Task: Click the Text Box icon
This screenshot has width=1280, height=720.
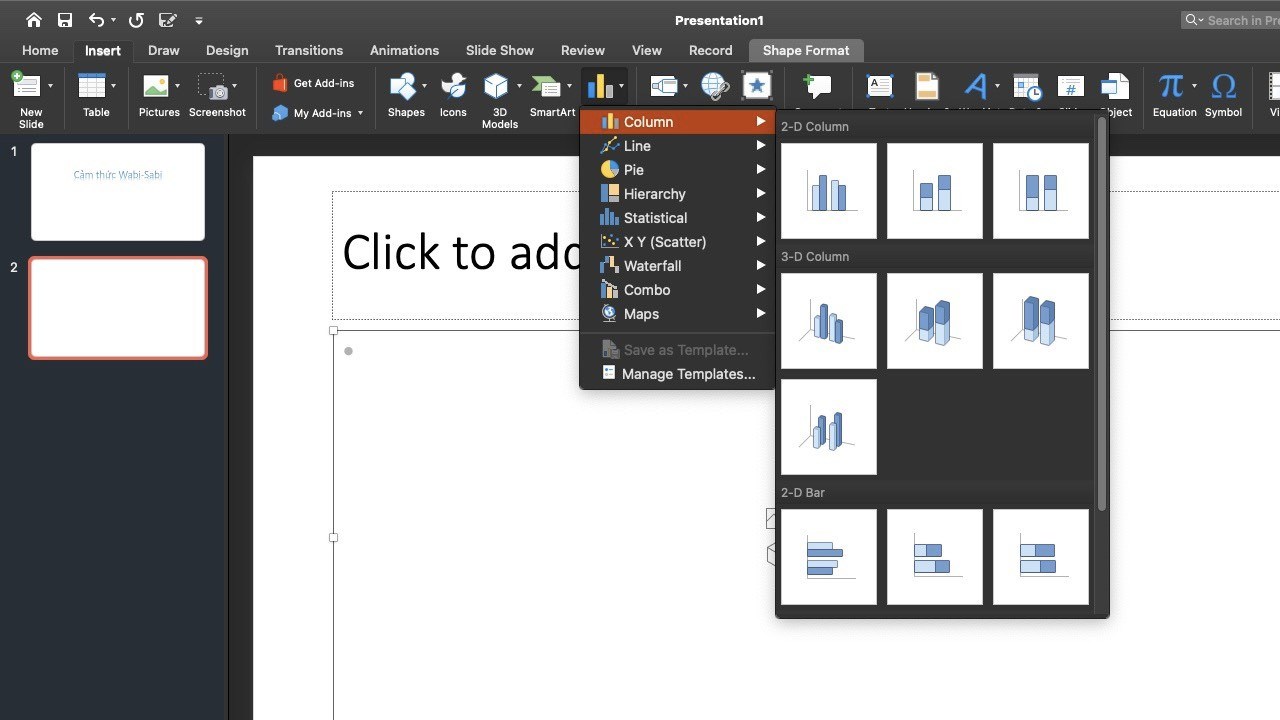Action: coord(880,86)
